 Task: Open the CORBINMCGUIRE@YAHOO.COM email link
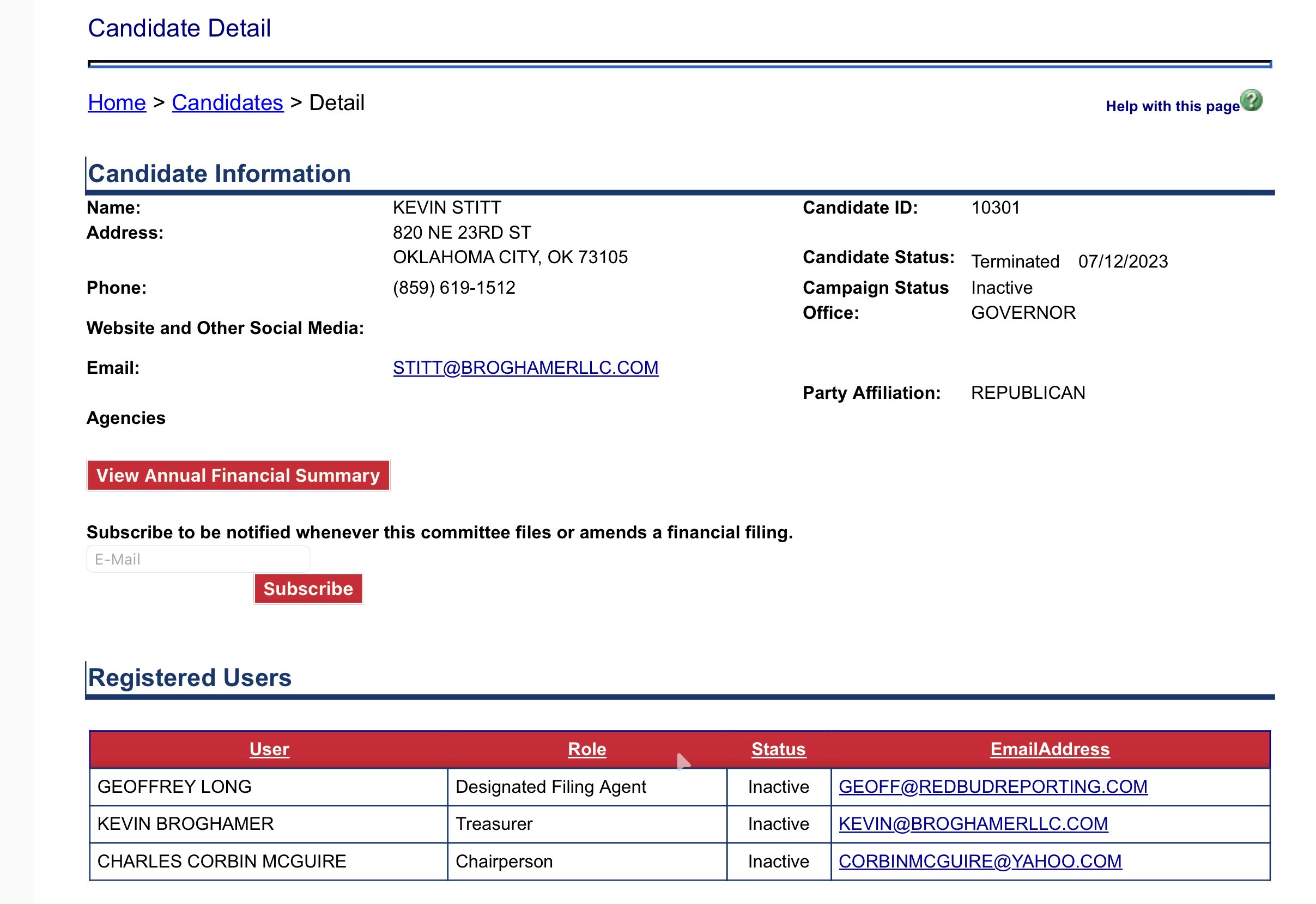click(980, 861)
